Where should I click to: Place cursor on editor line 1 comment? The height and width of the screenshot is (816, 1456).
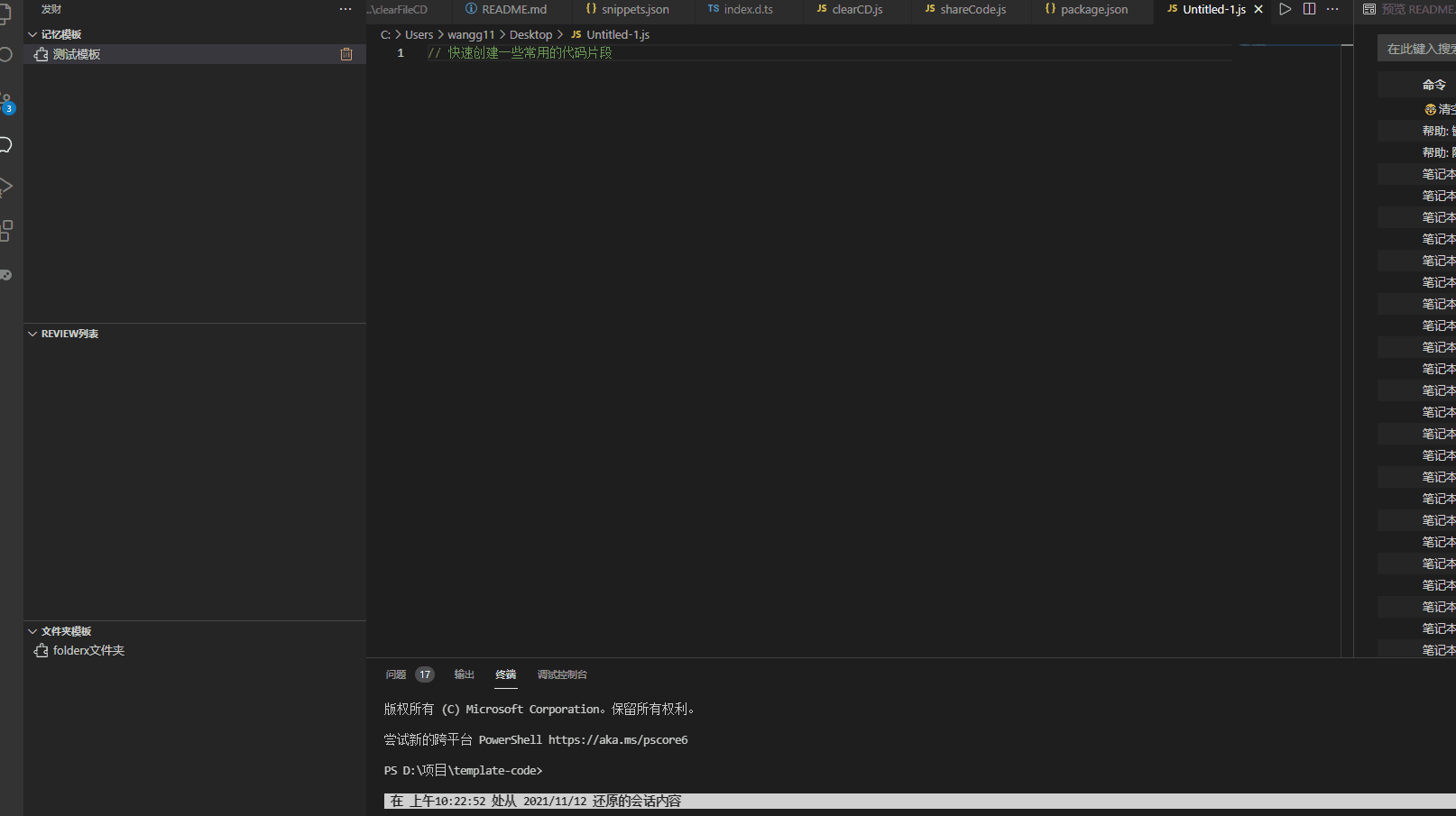point(520,53)
